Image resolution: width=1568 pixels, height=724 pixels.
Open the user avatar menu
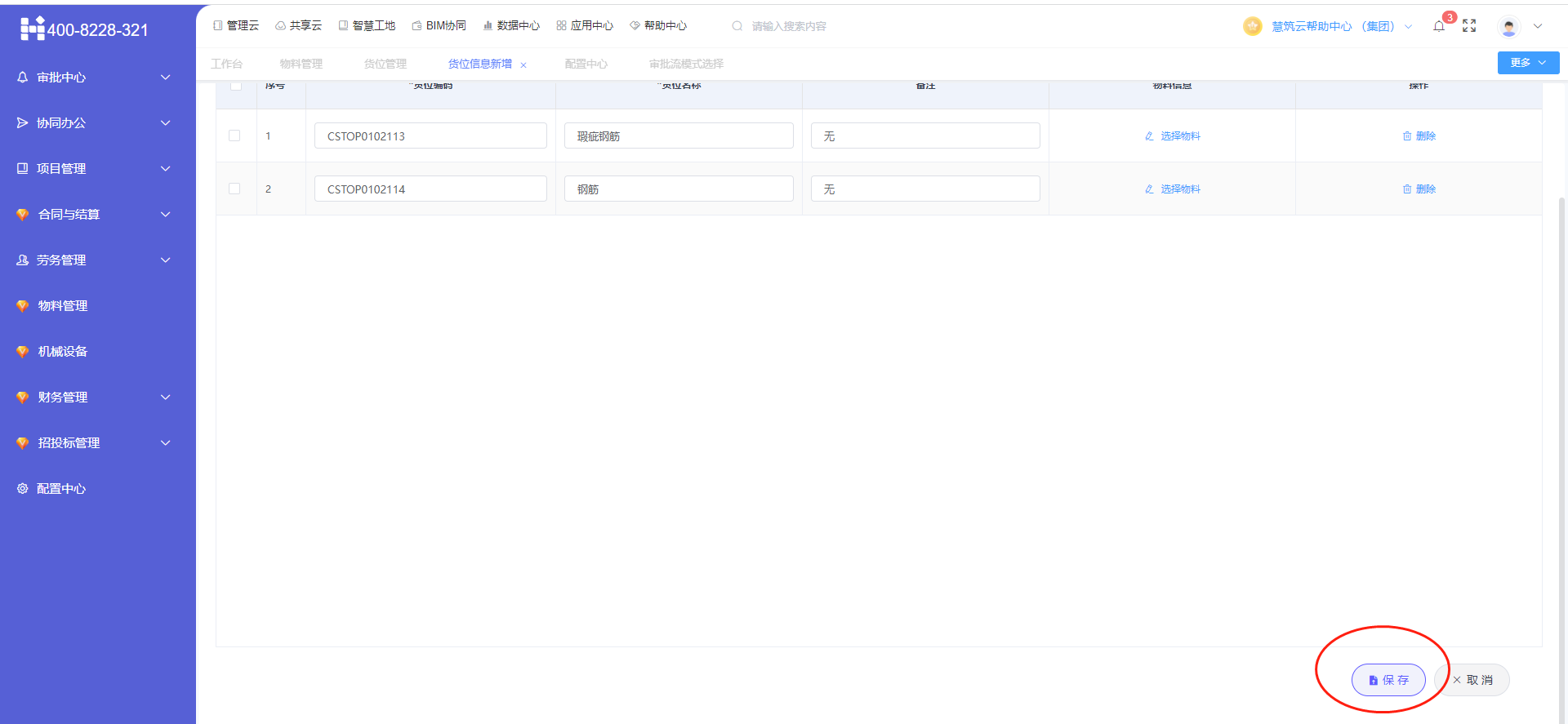point(1509,27)
